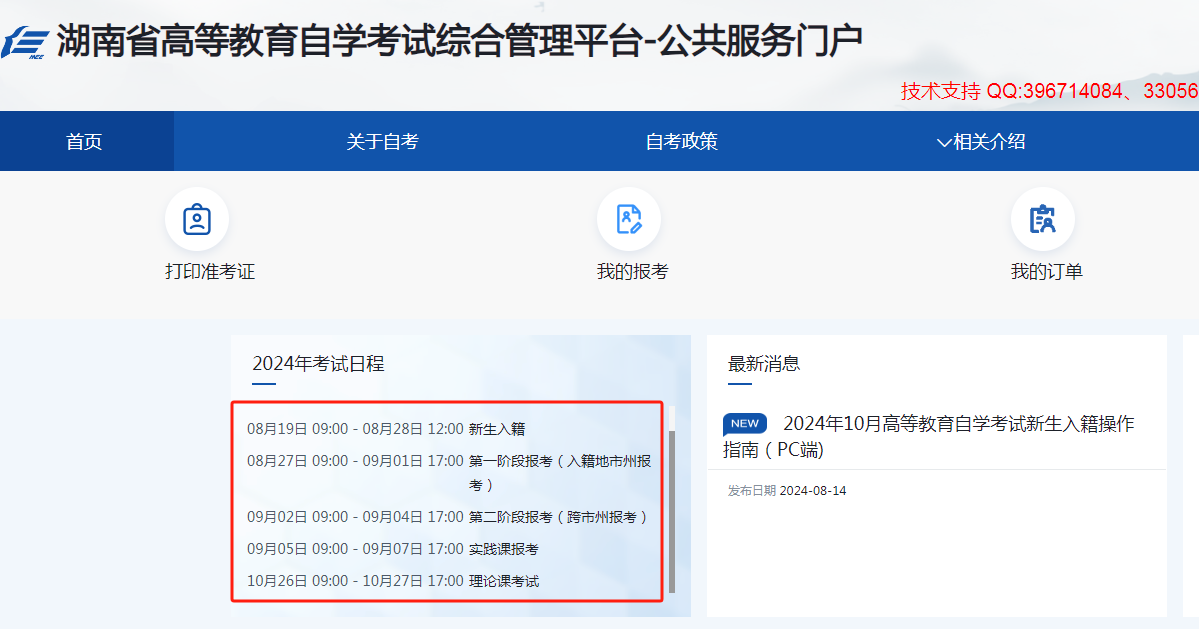
Task: Select the 新生入籍 schedule entry
Action: point(496,429)
